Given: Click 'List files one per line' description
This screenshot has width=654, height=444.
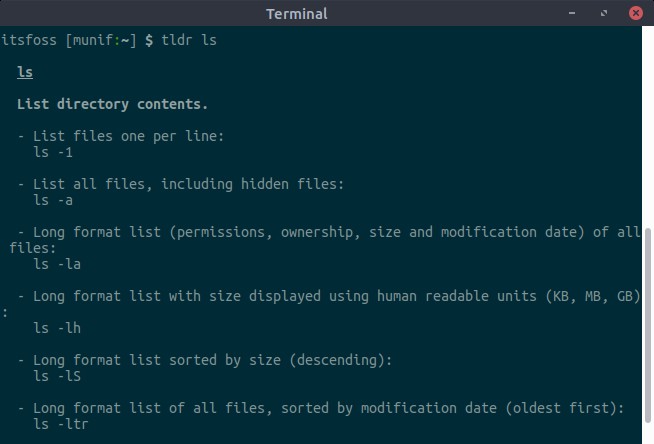Looking at the screenshot, I should (128, 136).
